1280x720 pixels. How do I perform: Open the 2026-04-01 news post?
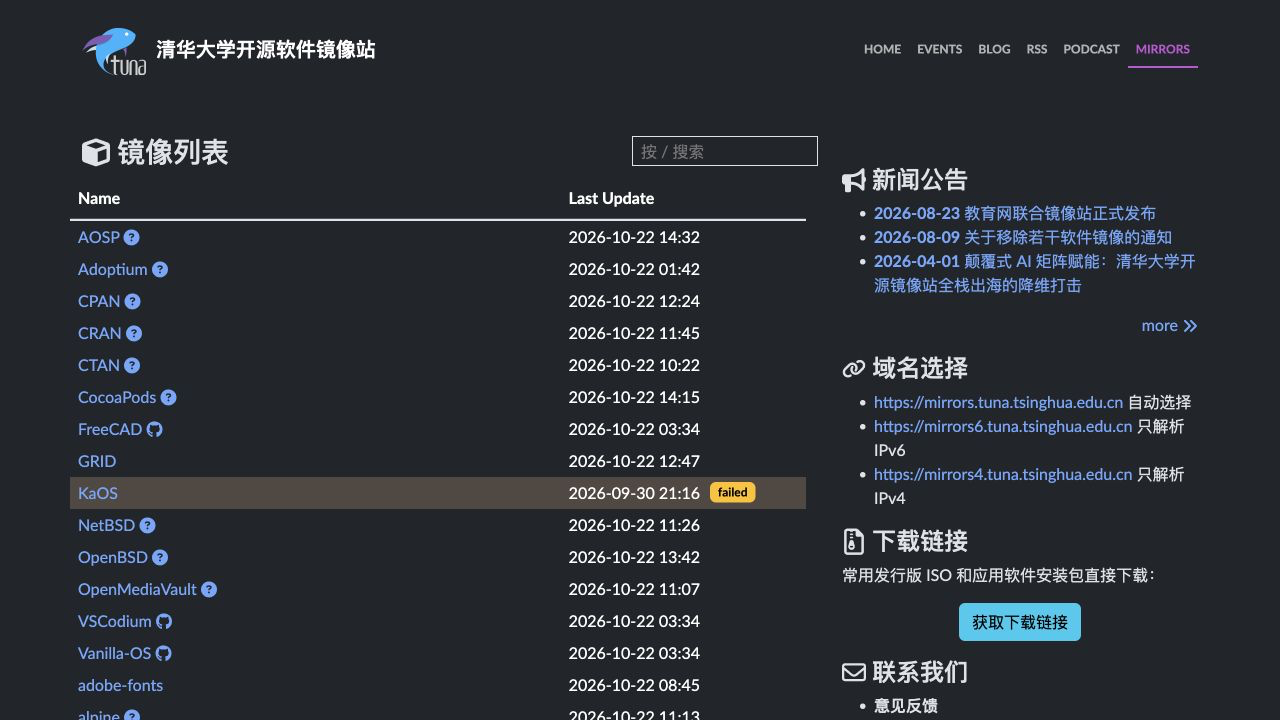[1035, 273]
